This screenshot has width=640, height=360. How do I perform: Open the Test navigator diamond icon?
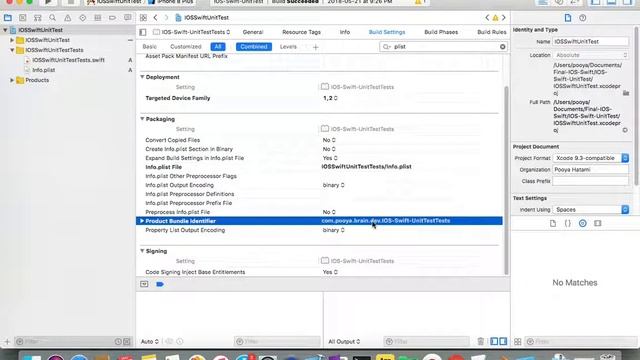pos(83,18)
